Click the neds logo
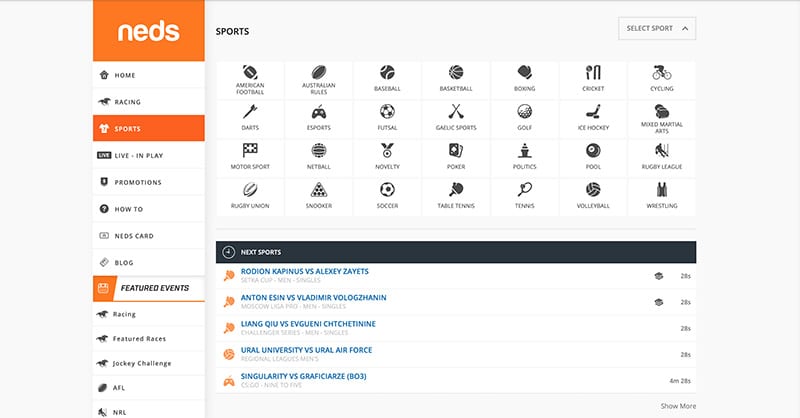This screenshot has width=800, height=418. point(148,32)
